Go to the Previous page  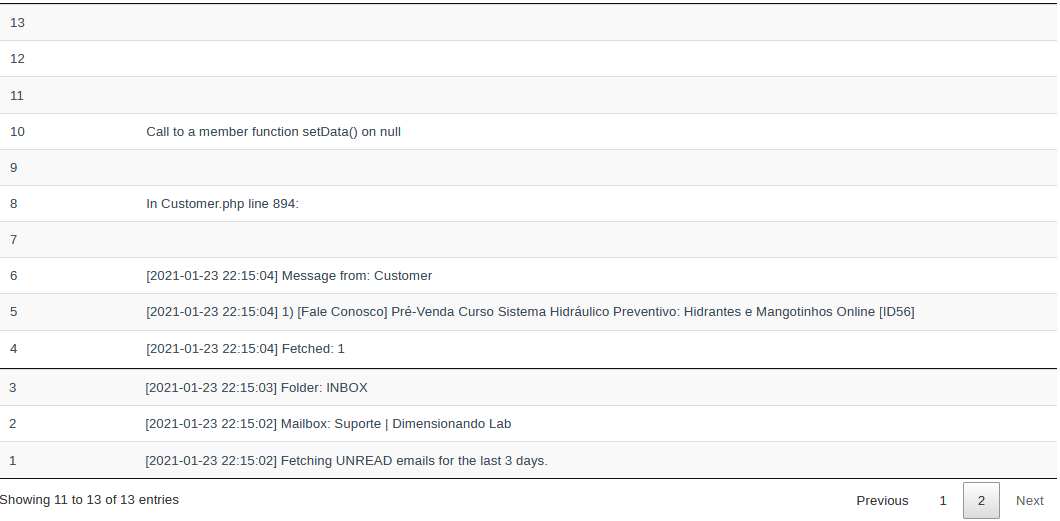pos(882,501)
